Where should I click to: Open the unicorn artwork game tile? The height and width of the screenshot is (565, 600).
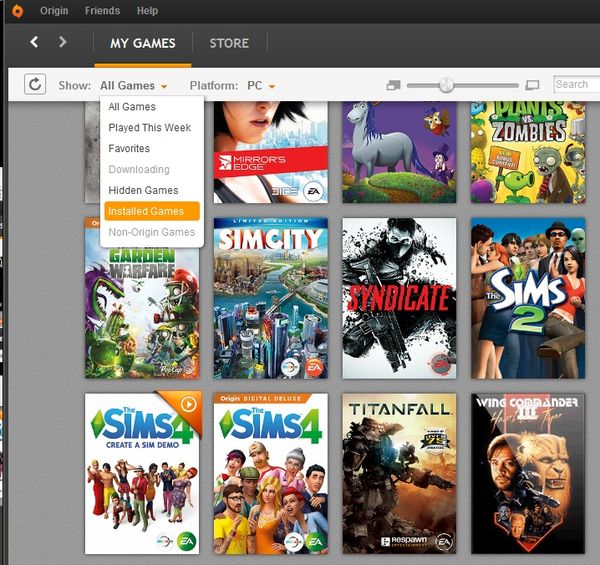point(399,152)
